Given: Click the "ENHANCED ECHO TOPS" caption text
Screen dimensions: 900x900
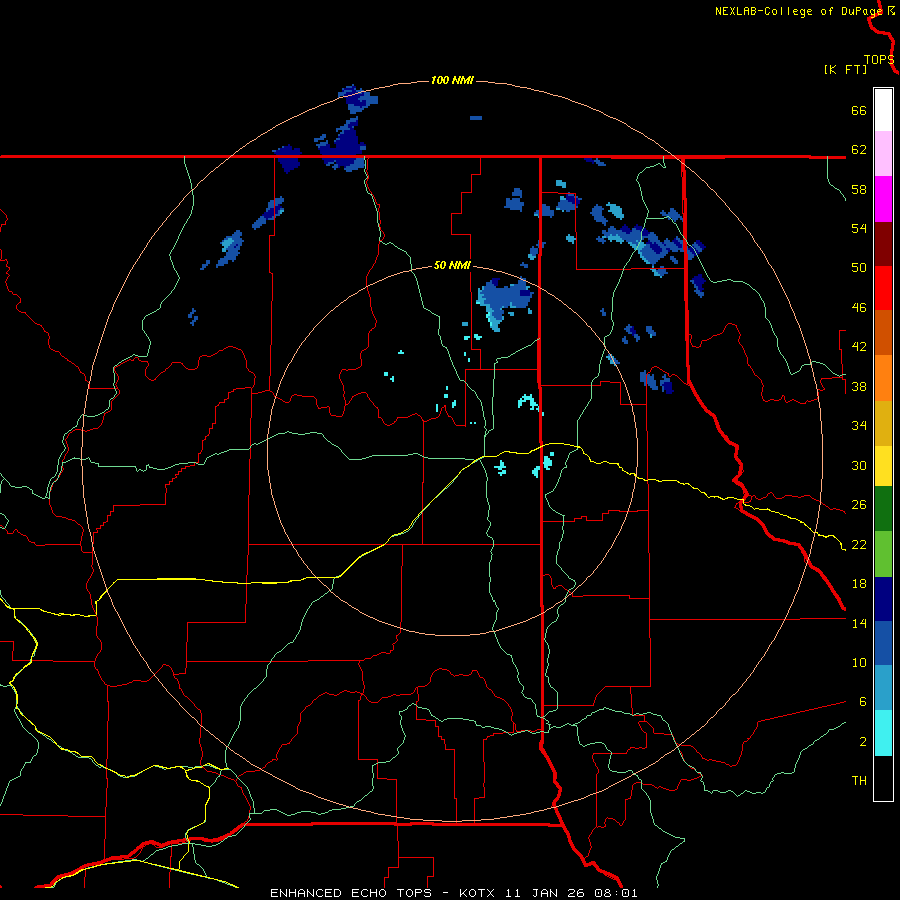Looking at the screenshot, I should [x=351, y=893].
